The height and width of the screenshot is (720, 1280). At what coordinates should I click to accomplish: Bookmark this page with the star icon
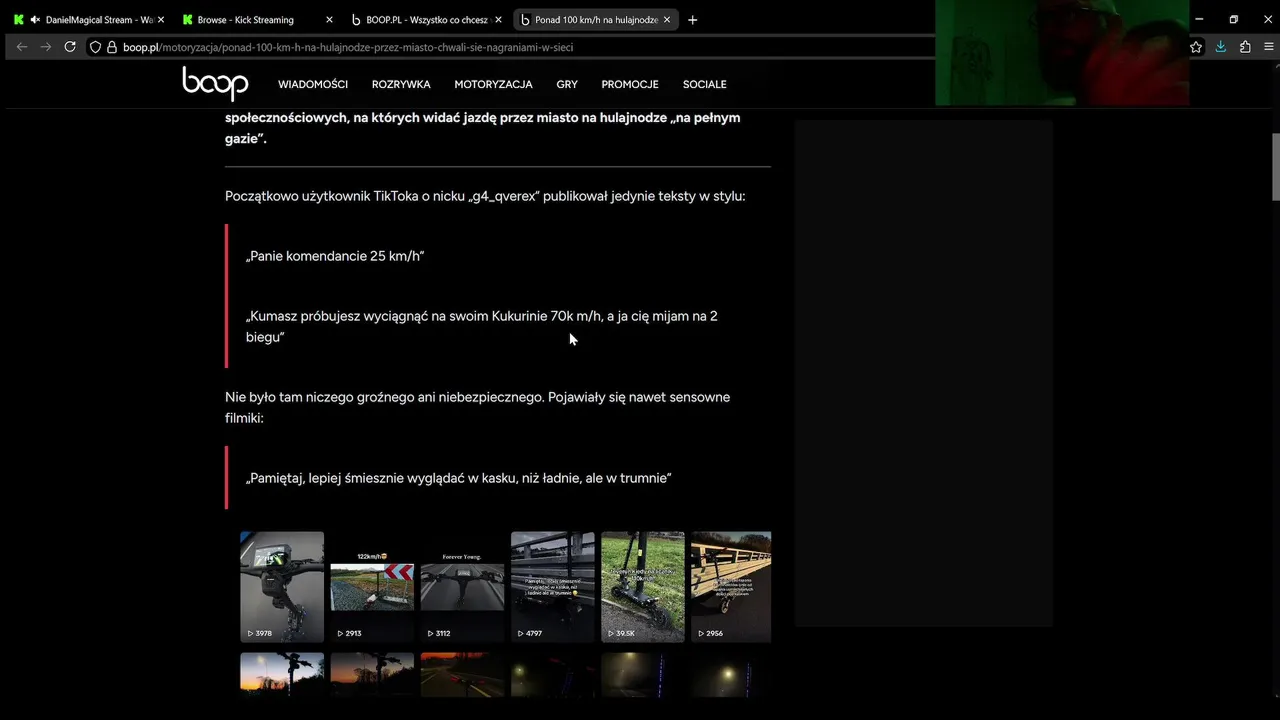1196,47
